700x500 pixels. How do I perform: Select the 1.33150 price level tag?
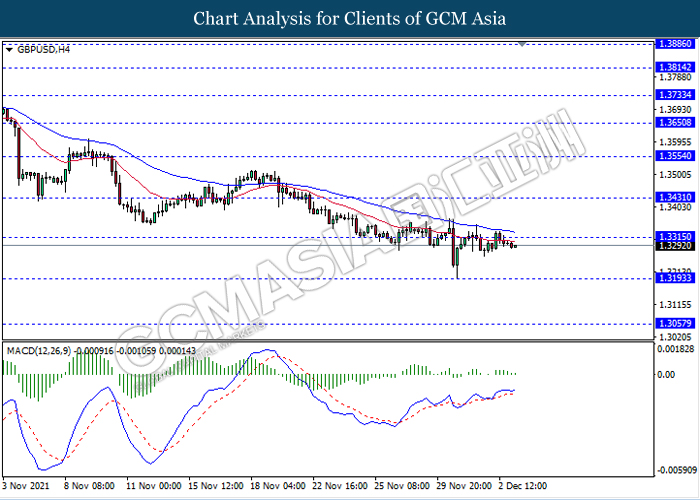point(676,236)
